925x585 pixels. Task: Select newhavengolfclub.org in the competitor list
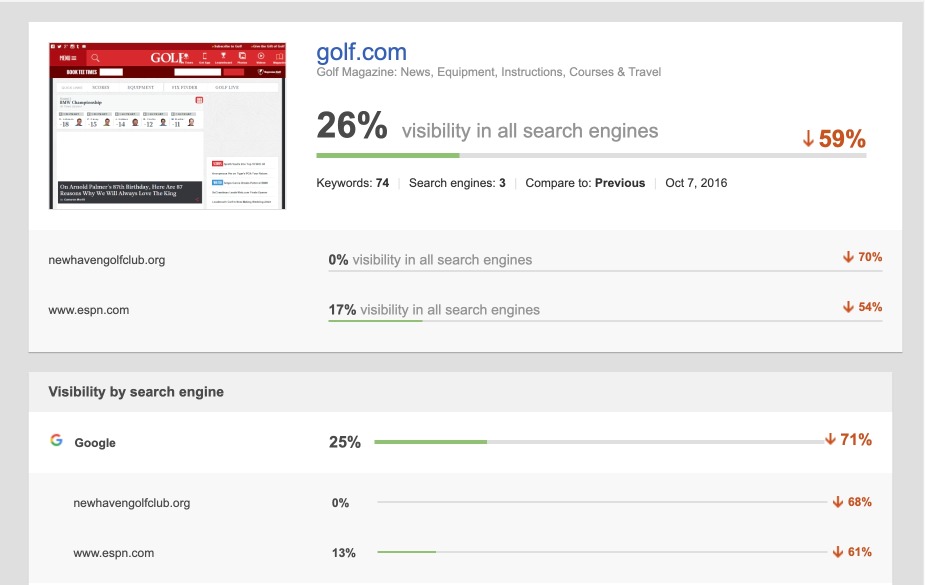click(x=107, y=260)
